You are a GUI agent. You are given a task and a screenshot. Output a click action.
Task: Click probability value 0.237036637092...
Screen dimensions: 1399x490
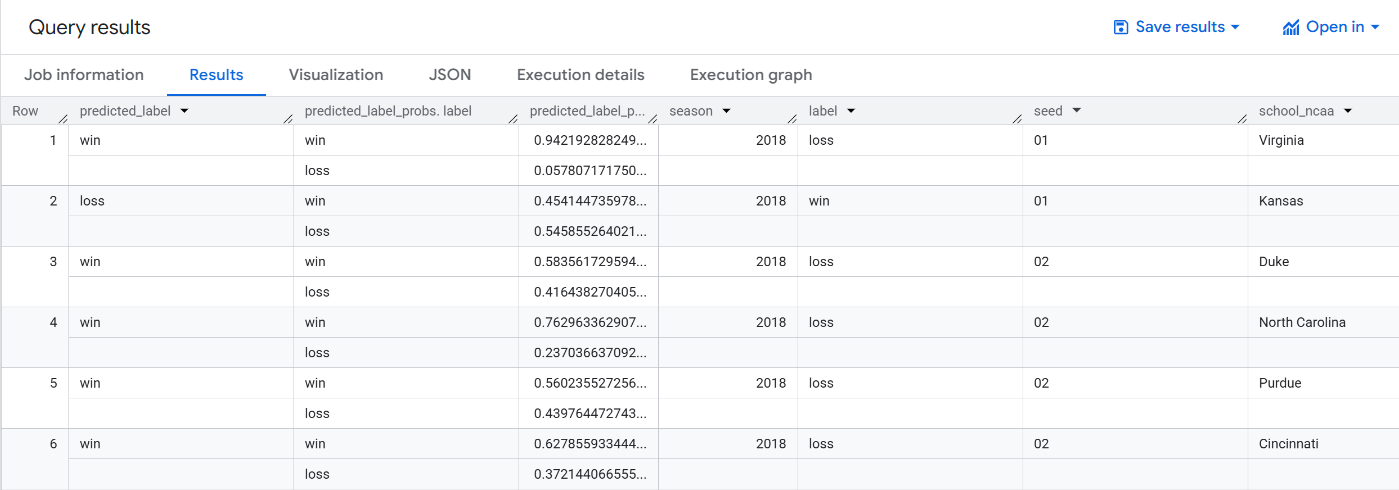click(588, 352)
